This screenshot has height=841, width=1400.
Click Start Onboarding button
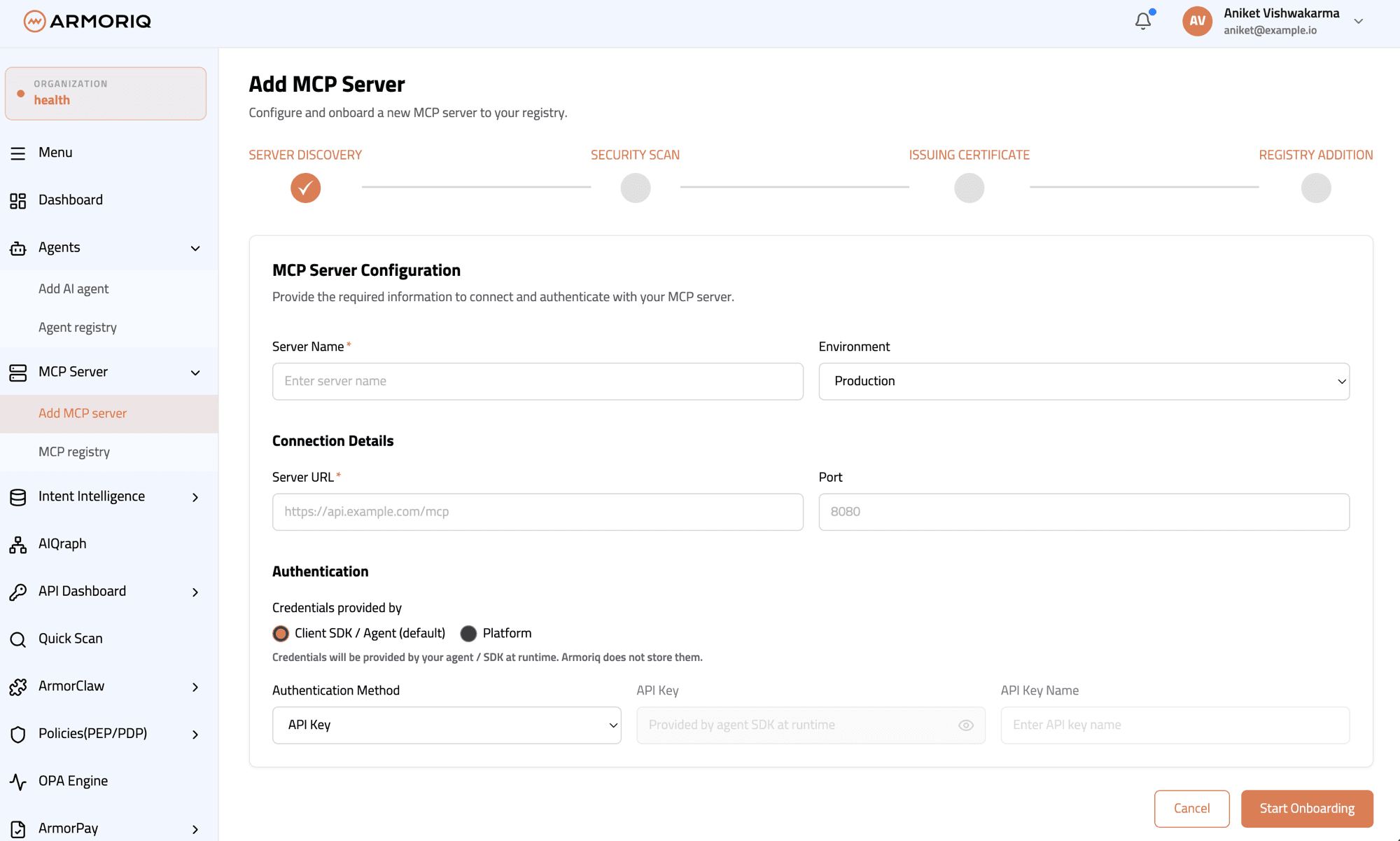(x=1307, y=809)
